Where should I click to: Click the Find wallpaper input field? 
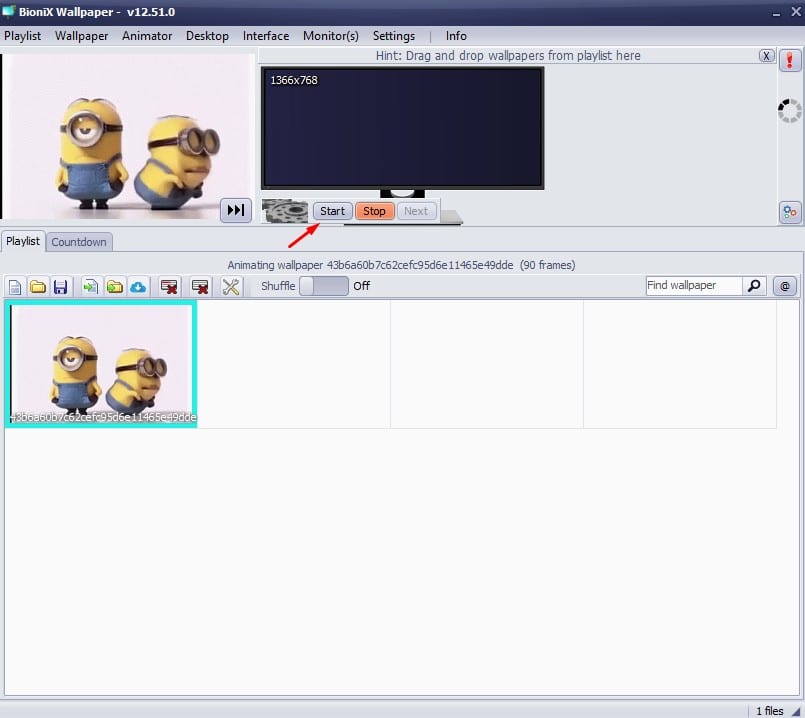[694, 285]
